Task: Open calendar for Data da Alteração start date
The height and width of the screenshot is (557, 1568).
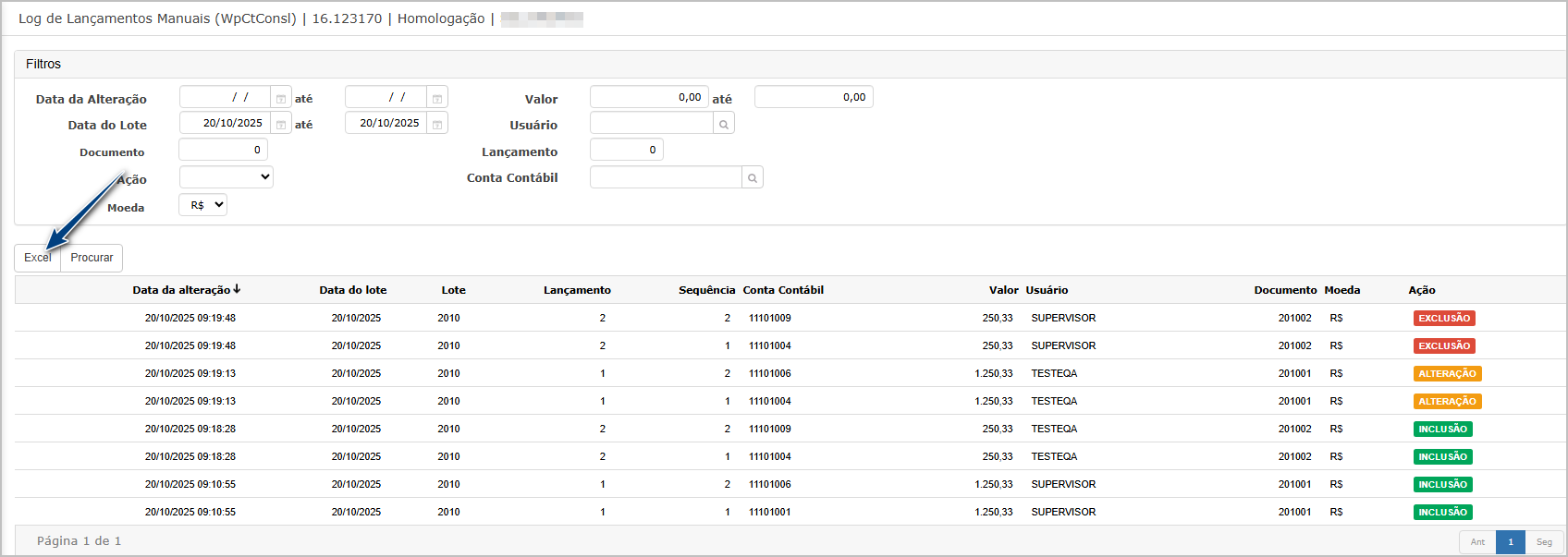Action: [281, 98]
